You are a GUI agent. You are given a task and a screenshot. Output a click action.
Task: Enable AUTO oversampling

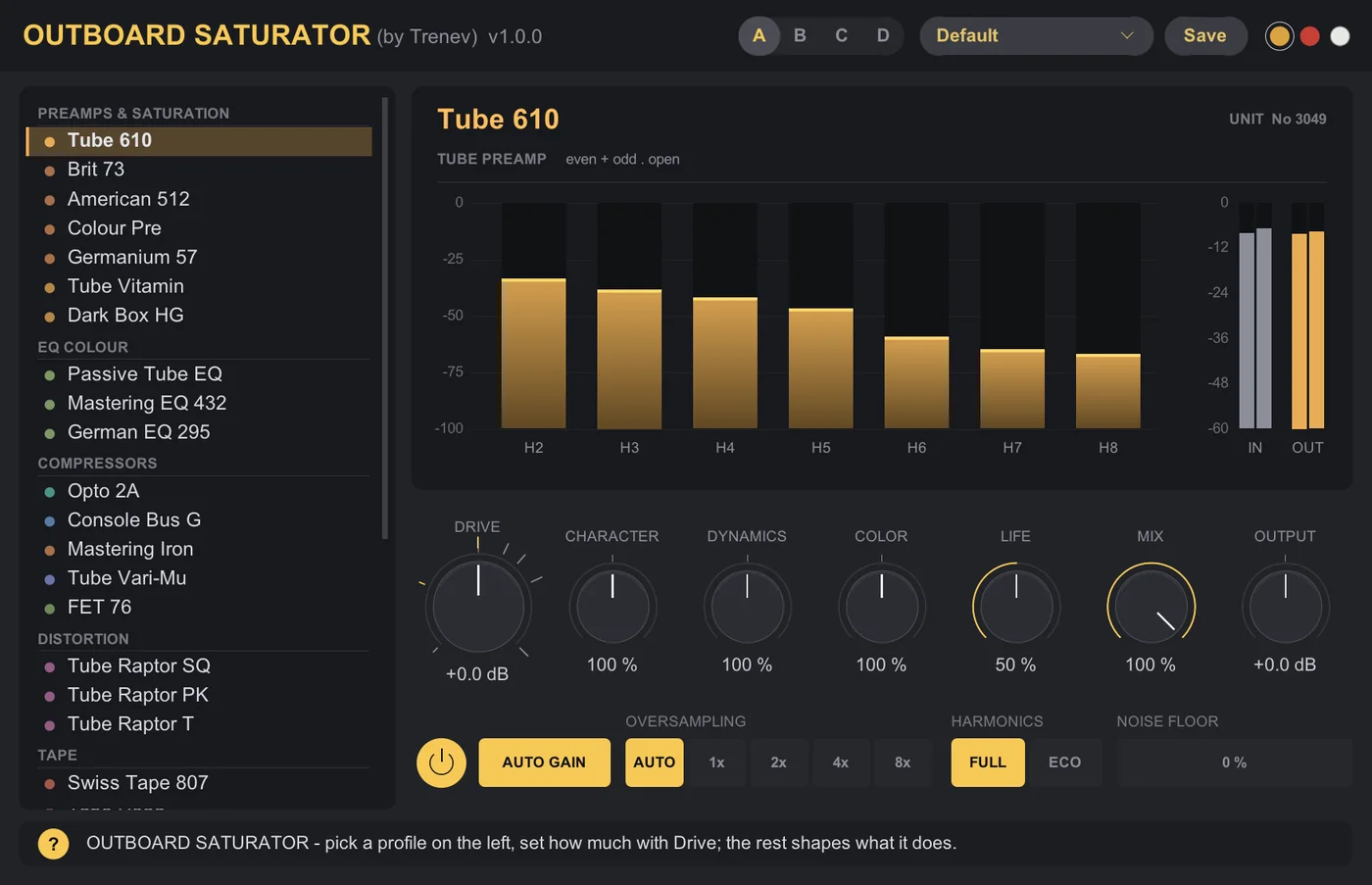click(655, 762)
